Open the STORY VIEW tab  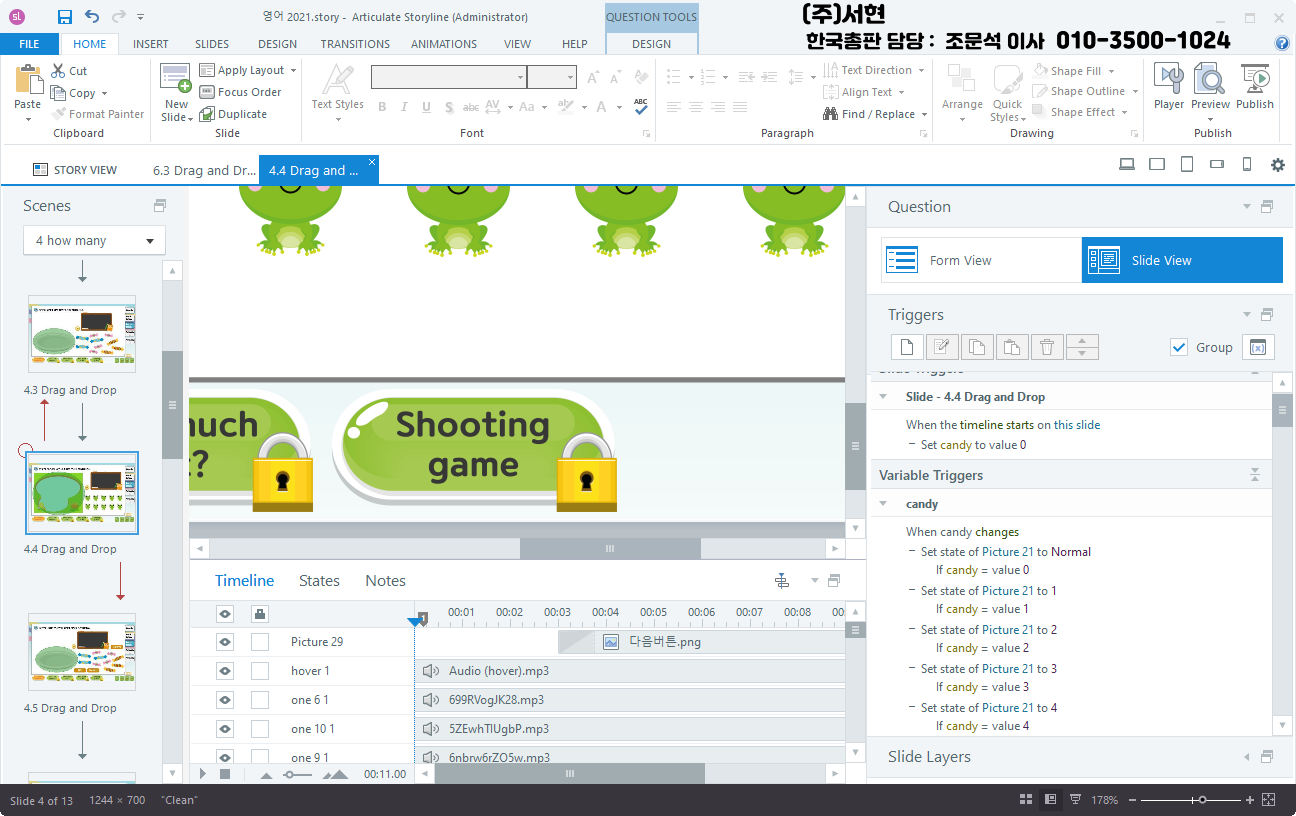point(75,170)
